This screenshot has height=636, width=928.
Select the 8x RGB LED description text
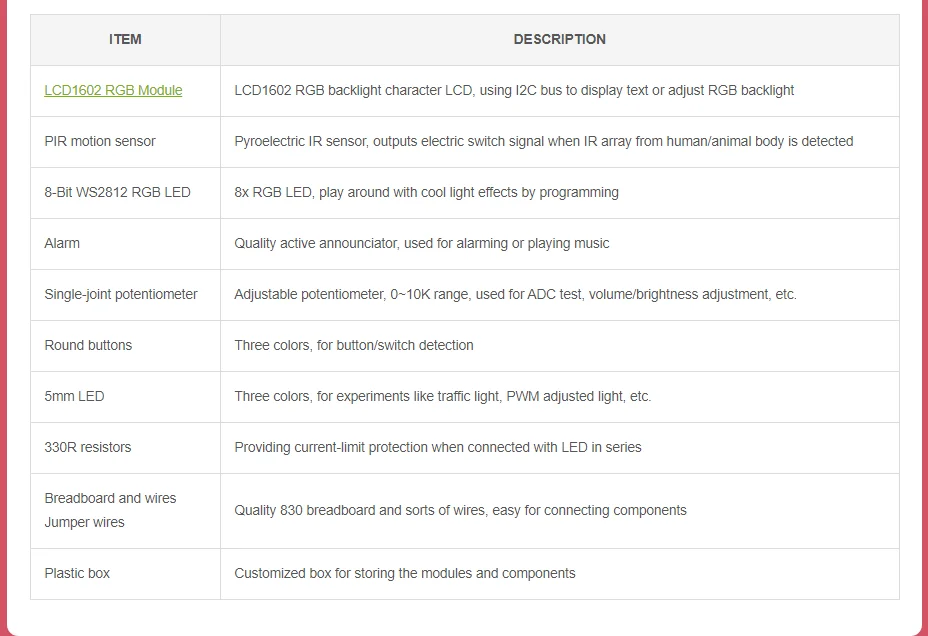click(x=426, y=192)
